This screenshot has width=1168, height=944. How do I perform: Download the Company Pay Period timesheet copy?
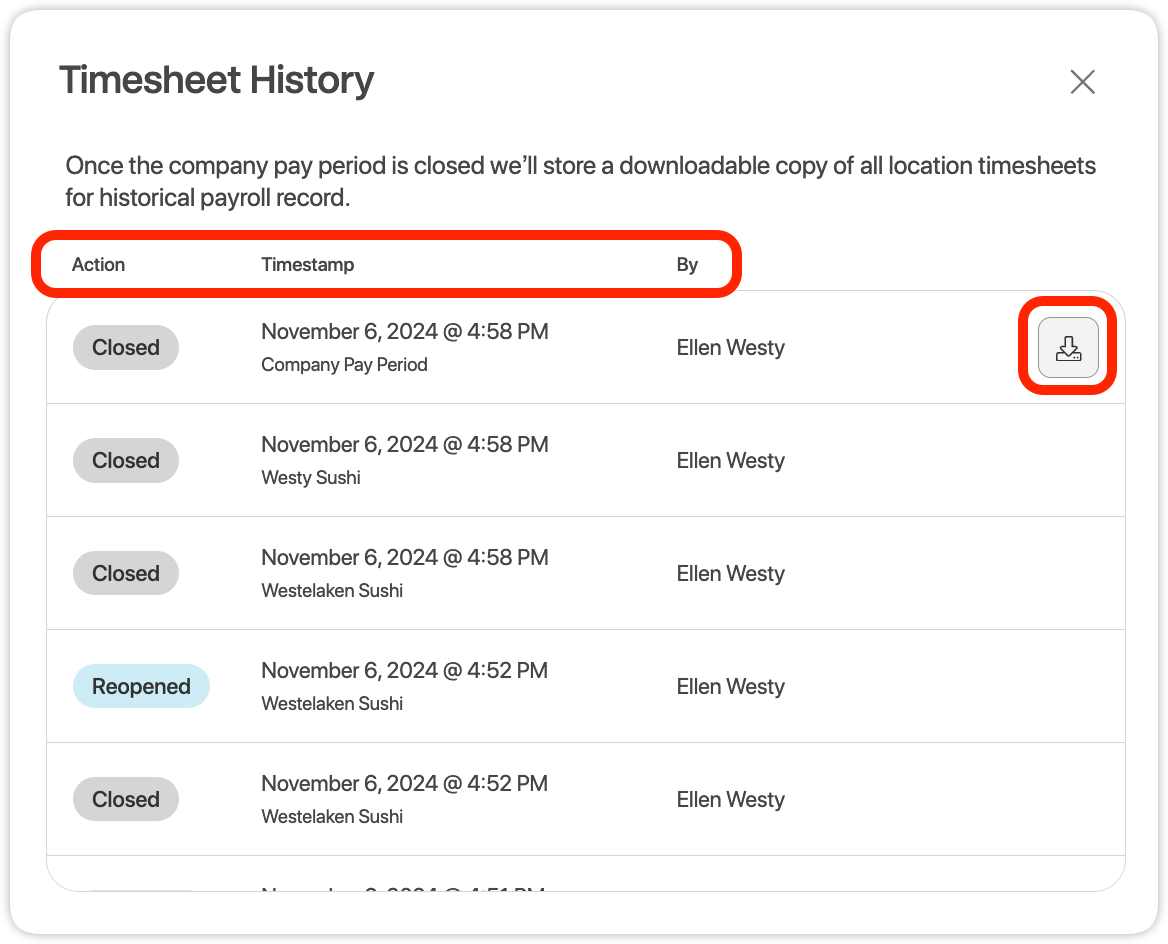1068,348
